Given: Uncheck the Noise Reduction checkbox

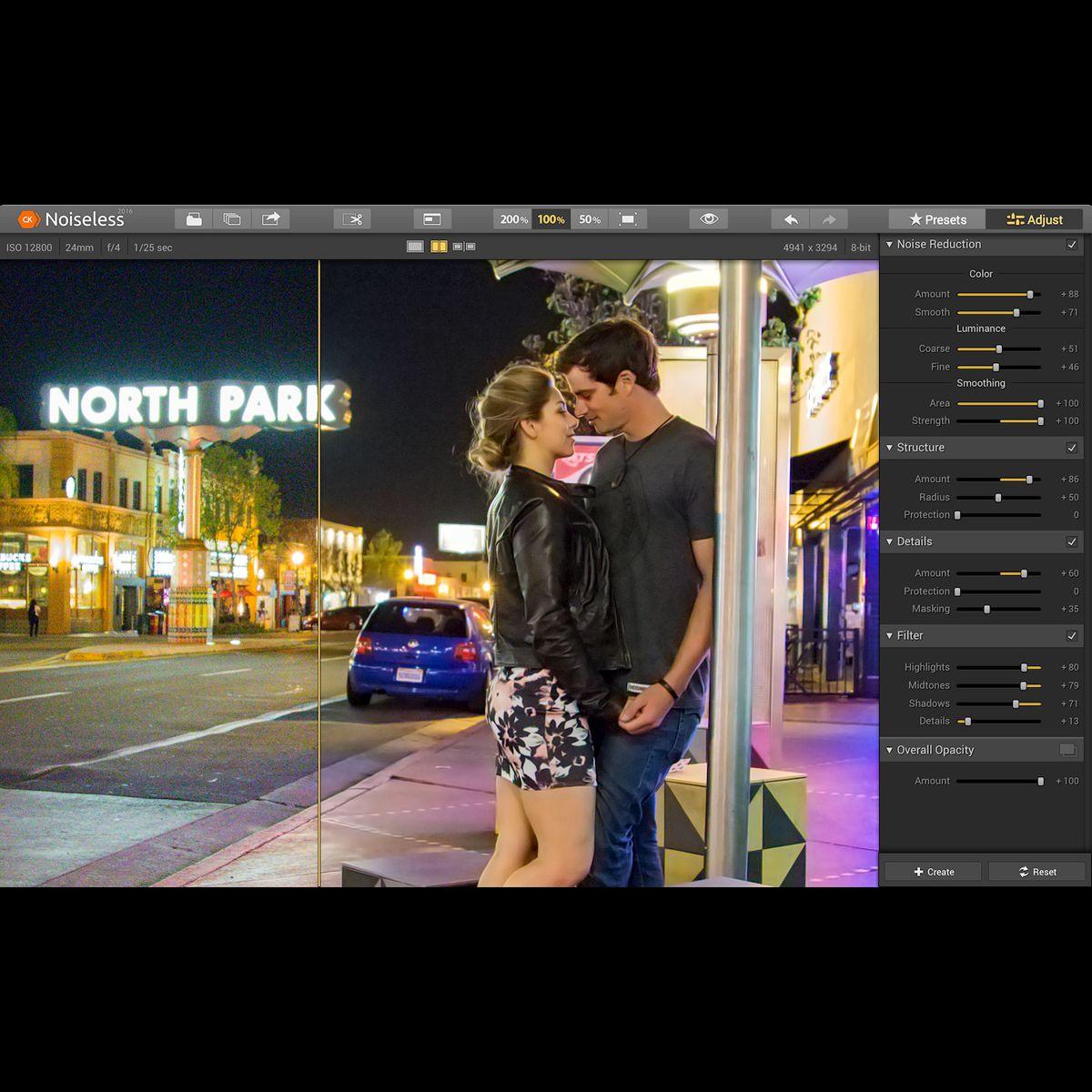Looking at the screenshot, I should 1072,245.
